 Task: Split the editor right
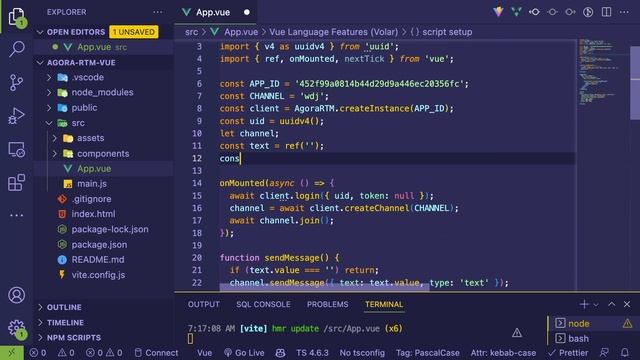point(607,12)
